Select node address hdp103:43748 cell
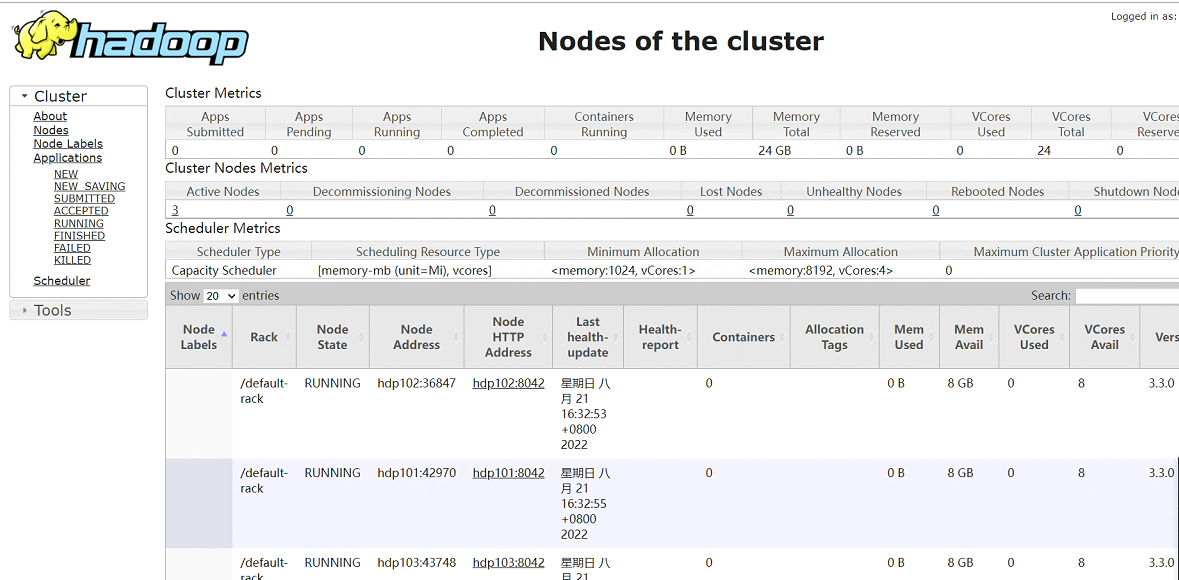1179x580 pixels. (417, 563)
